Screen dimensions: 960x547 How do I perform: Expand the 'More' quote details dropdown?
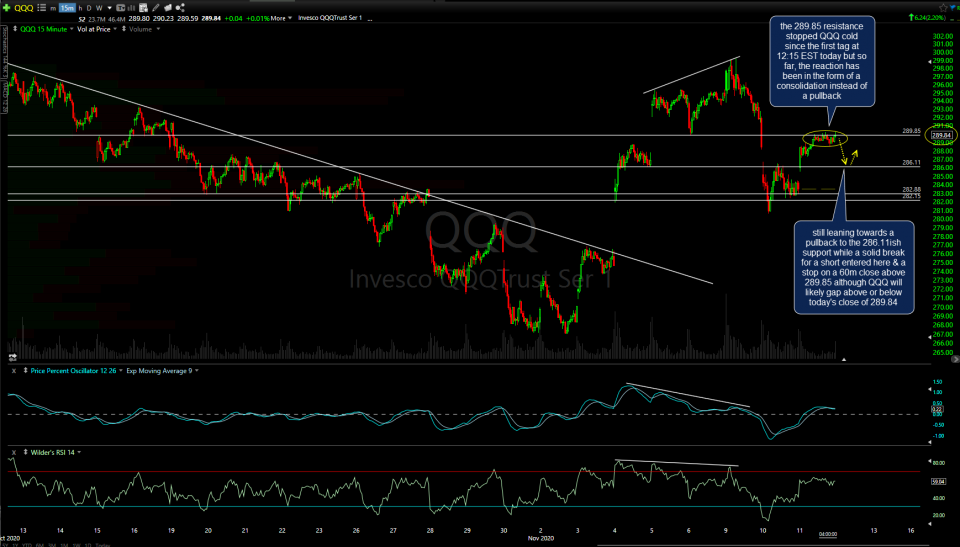282,18
